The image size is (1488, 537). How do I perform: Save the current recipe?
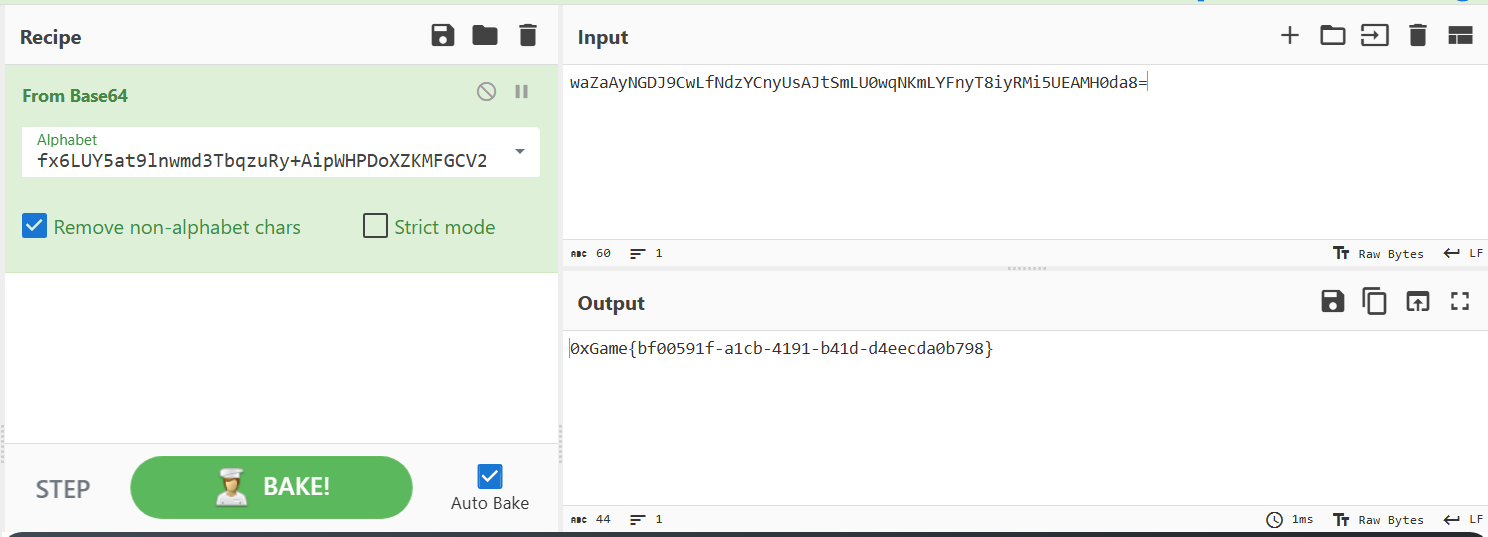coord(442,36)
